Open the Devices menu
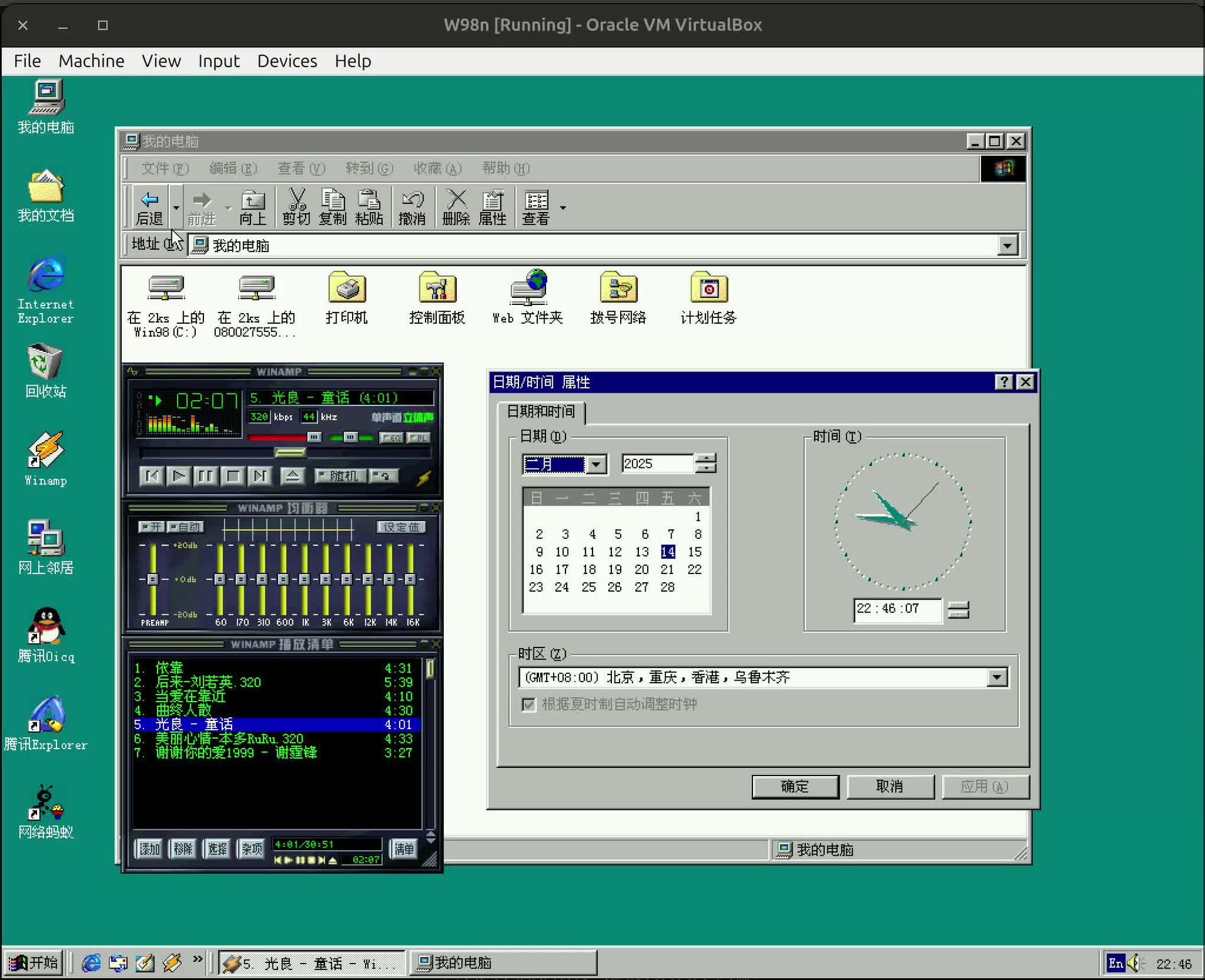The width and height of the screenshot is (1205, 980). click(287, 61)
